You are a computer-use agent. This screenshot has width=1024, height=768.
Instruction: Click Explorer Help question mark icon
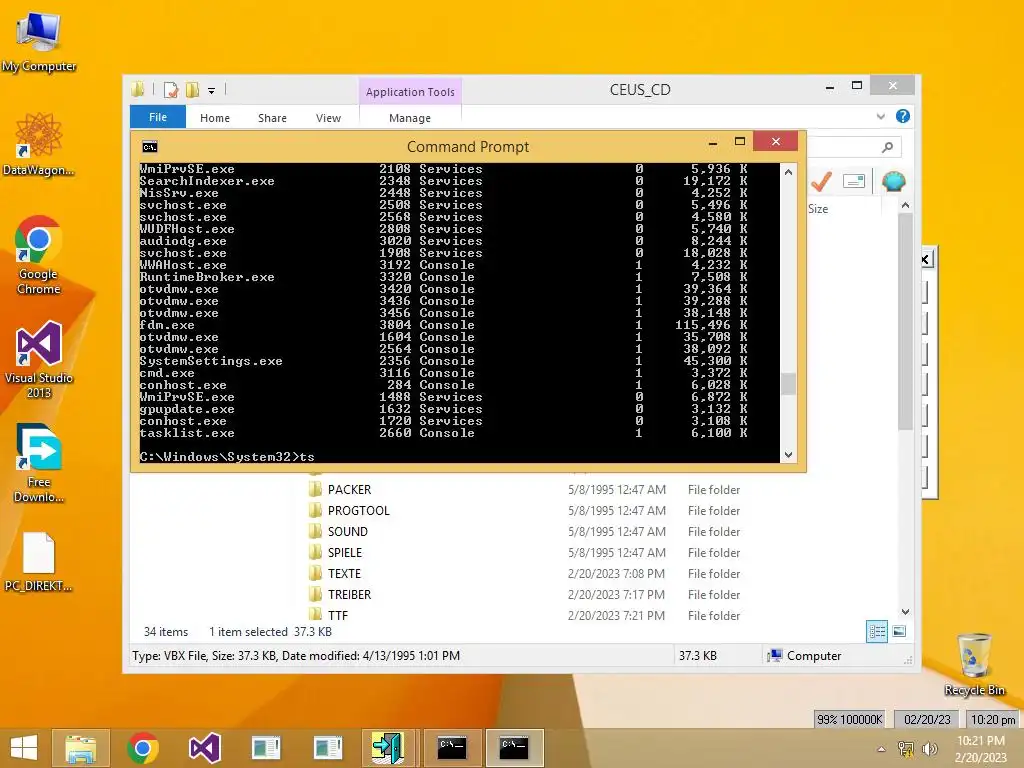(903, 116)
